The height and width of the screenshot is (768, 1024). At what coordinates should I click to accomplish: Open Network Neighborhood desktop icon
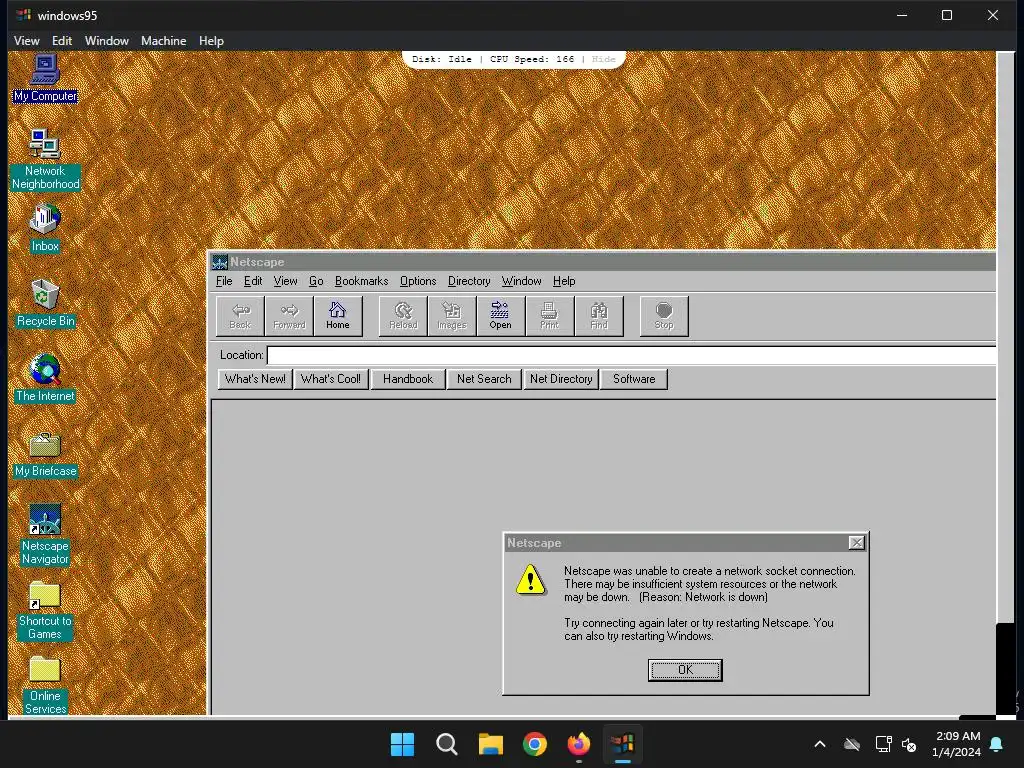pyautogui.click(x=45, y=159)
